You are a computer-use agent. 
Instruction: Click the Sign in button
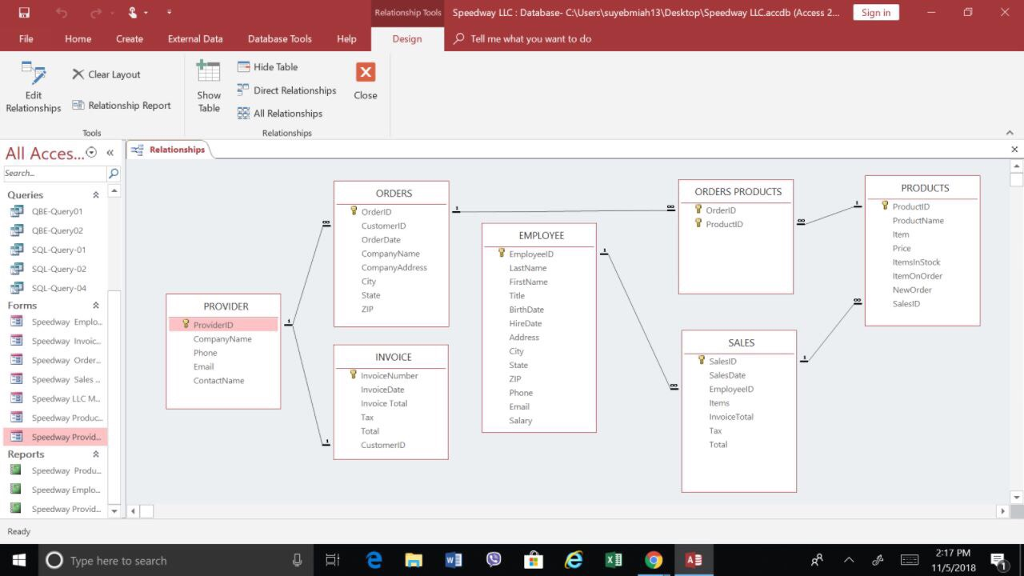click(876, 12)
